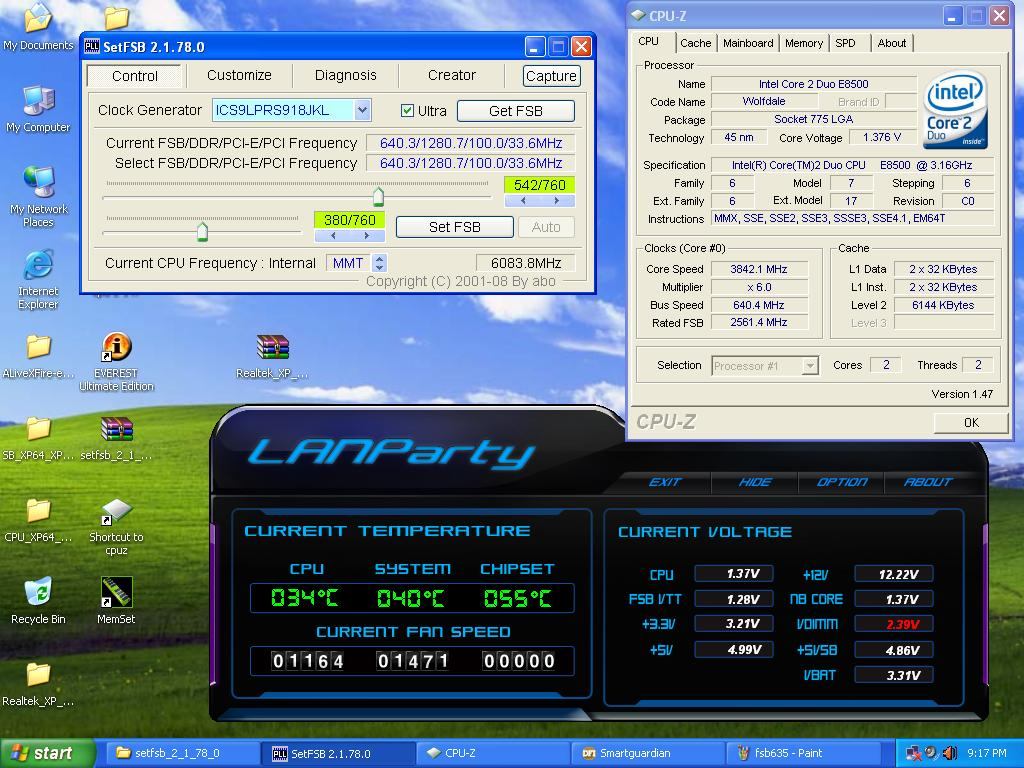Click HIDE in LANParty monitor

tap(755, 482)
